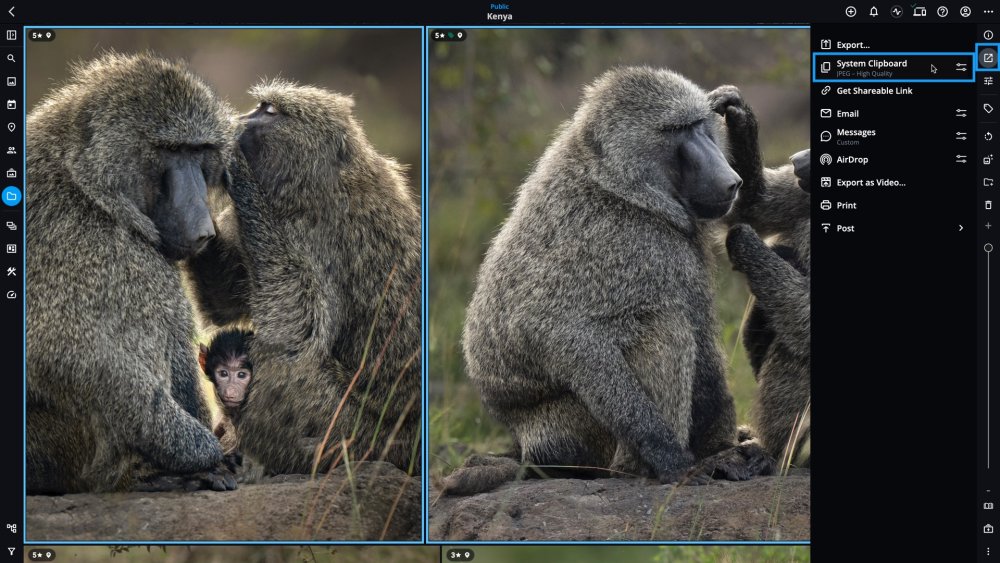
Task: Click the compare view icon below the slider
Action: (x=989, y=506)
